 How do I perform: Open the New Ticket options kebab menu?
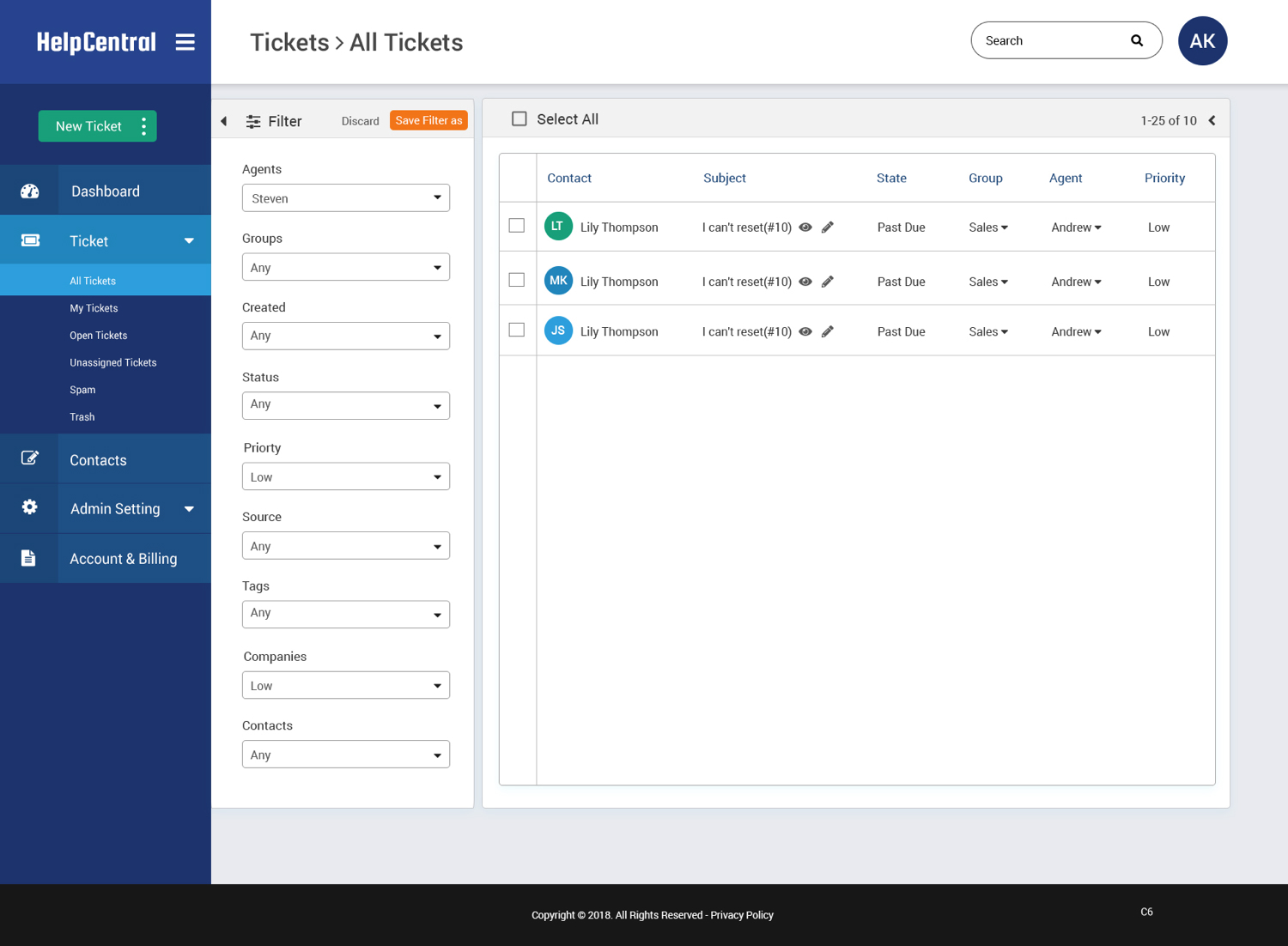[x=143, y=126]
